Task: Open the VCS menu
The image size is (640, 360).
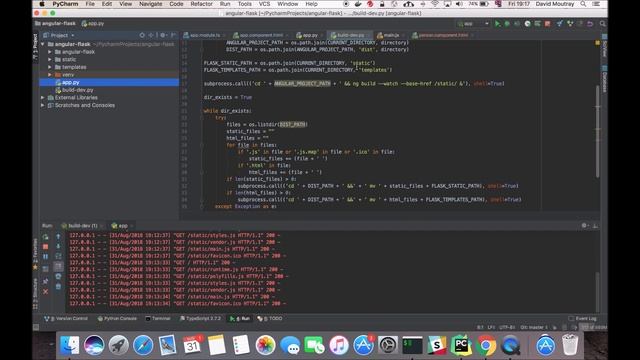Action: (x=264, y=4)
